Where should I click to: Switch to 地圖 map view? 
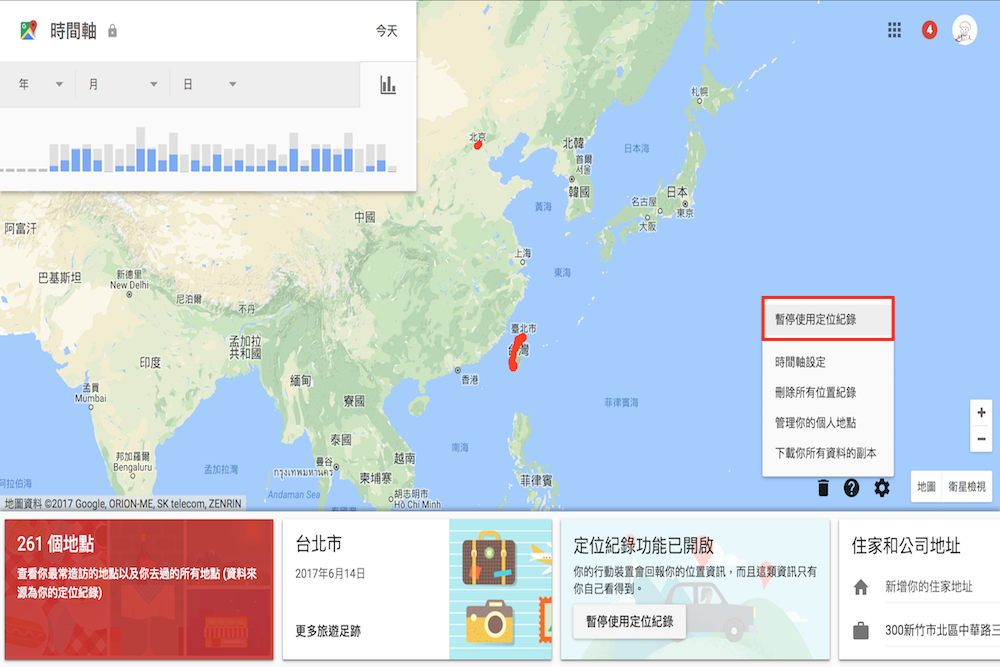pyautogui.click(x=926, y=486)
